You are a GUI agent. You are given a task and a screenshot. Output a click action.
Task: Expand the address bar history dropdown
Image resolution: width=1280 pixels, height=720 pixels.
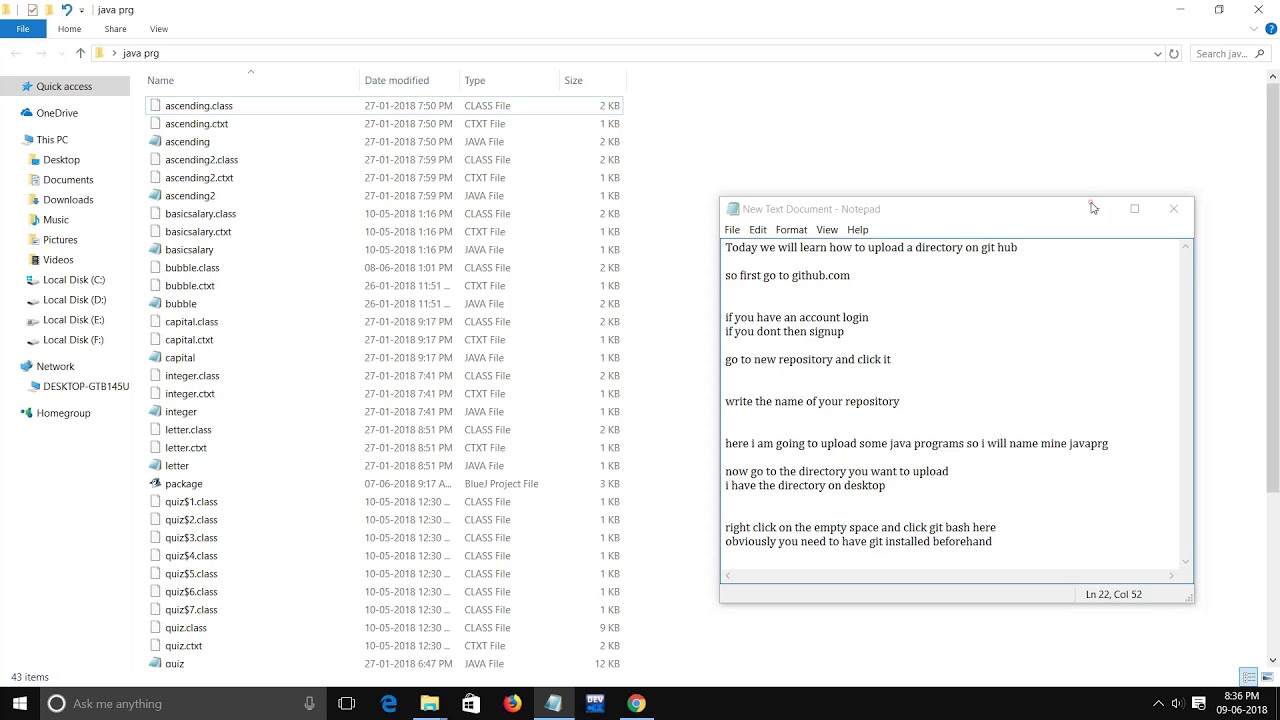point(1158,53)
